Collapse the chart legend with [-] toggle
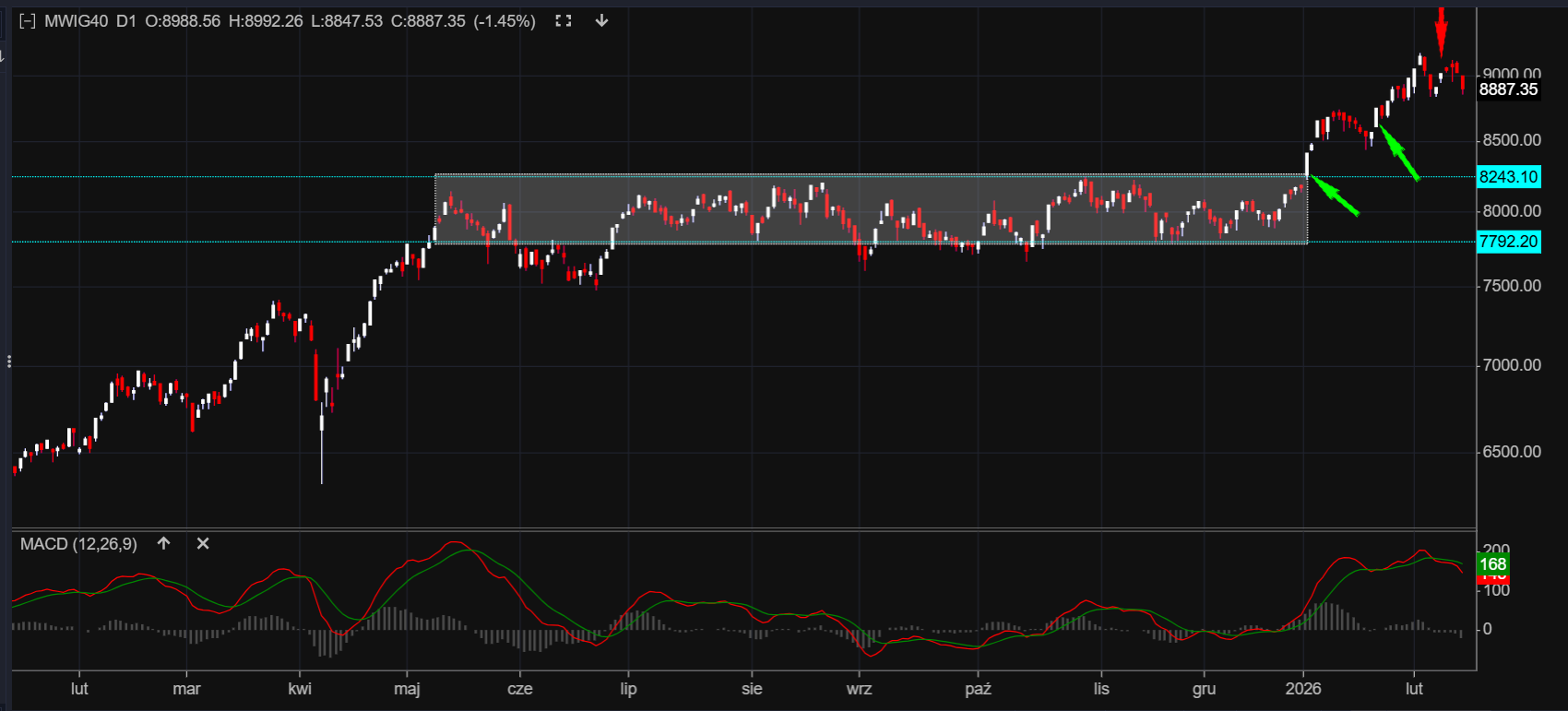1568x711 pixels. coord(28,21)
